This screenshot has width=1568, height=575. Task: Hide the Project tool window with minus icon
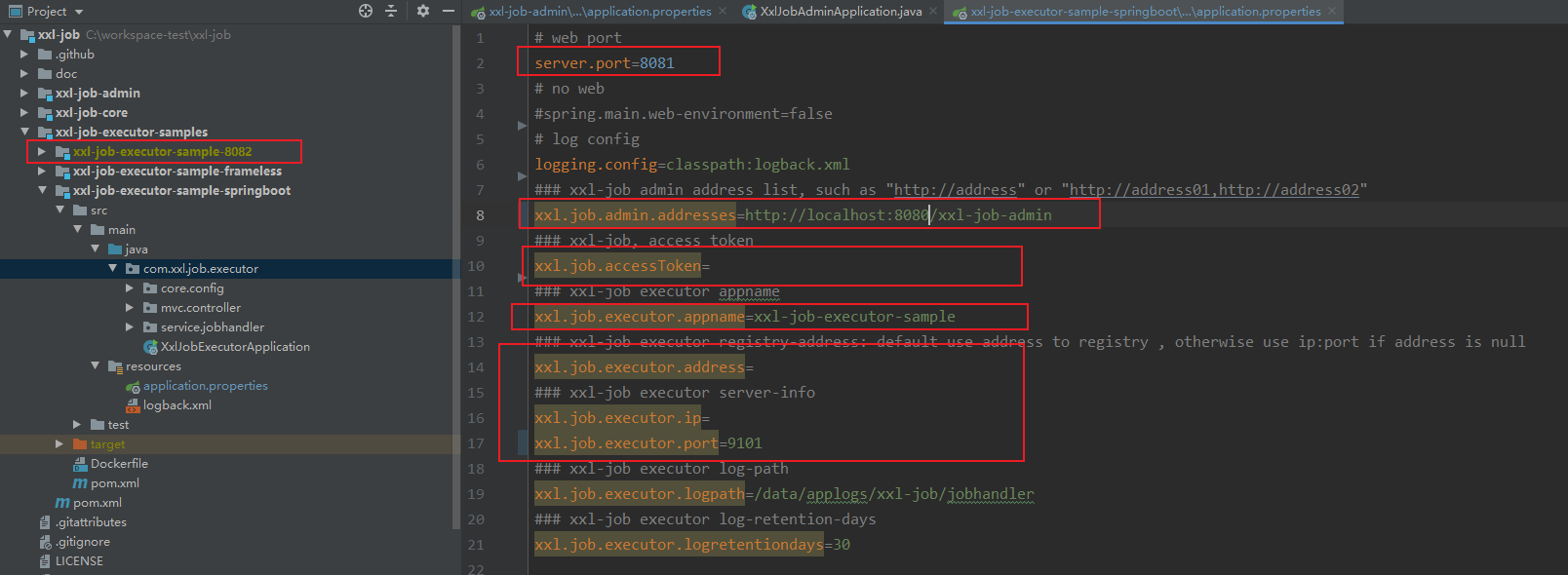click(x=449, y=11)
